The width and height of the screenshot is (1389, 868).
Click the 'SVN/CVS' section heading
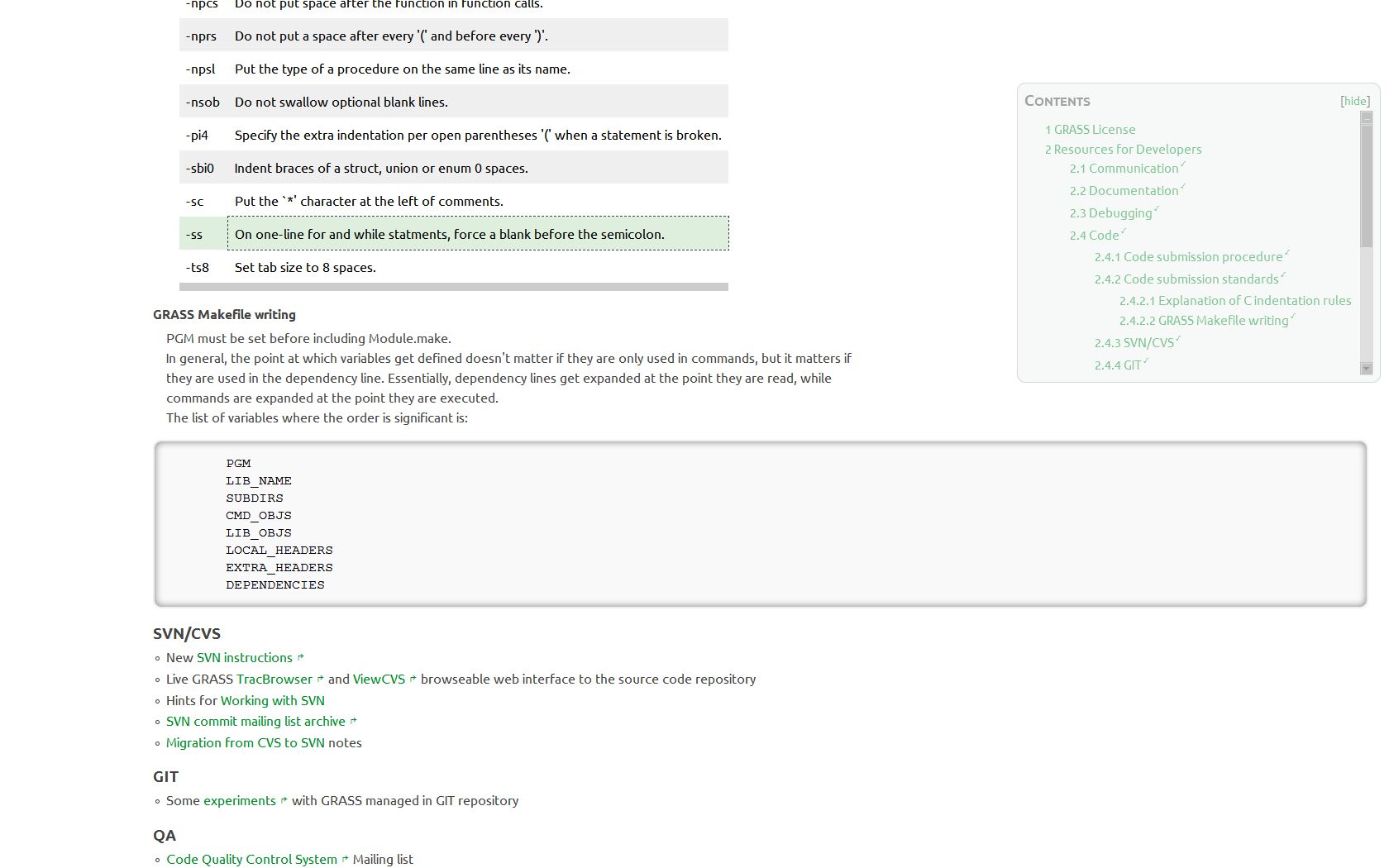(x=187, y=634)
